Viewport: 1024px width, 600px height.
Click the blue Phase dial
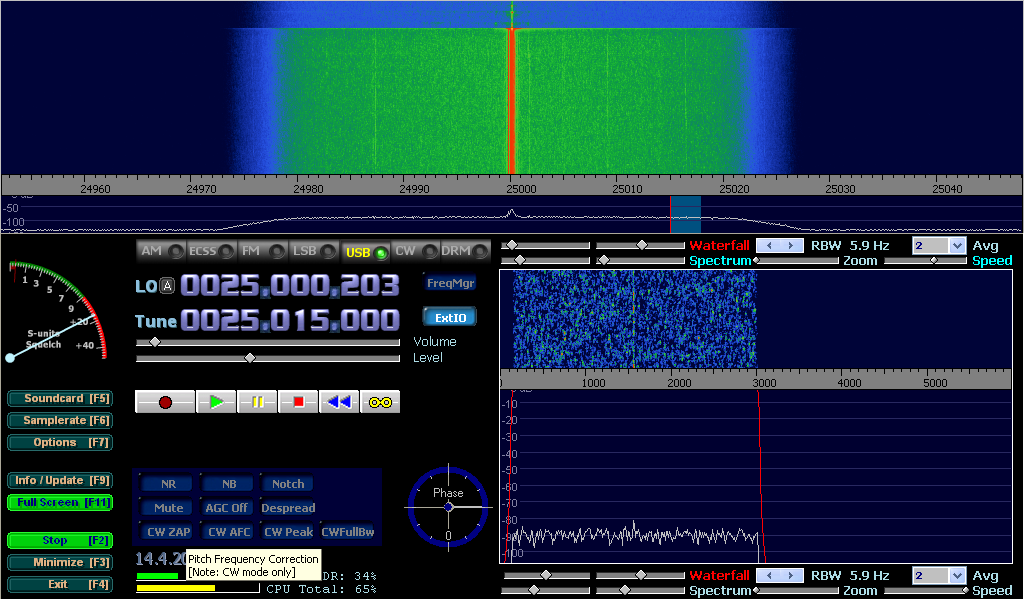tap(448, 507)
